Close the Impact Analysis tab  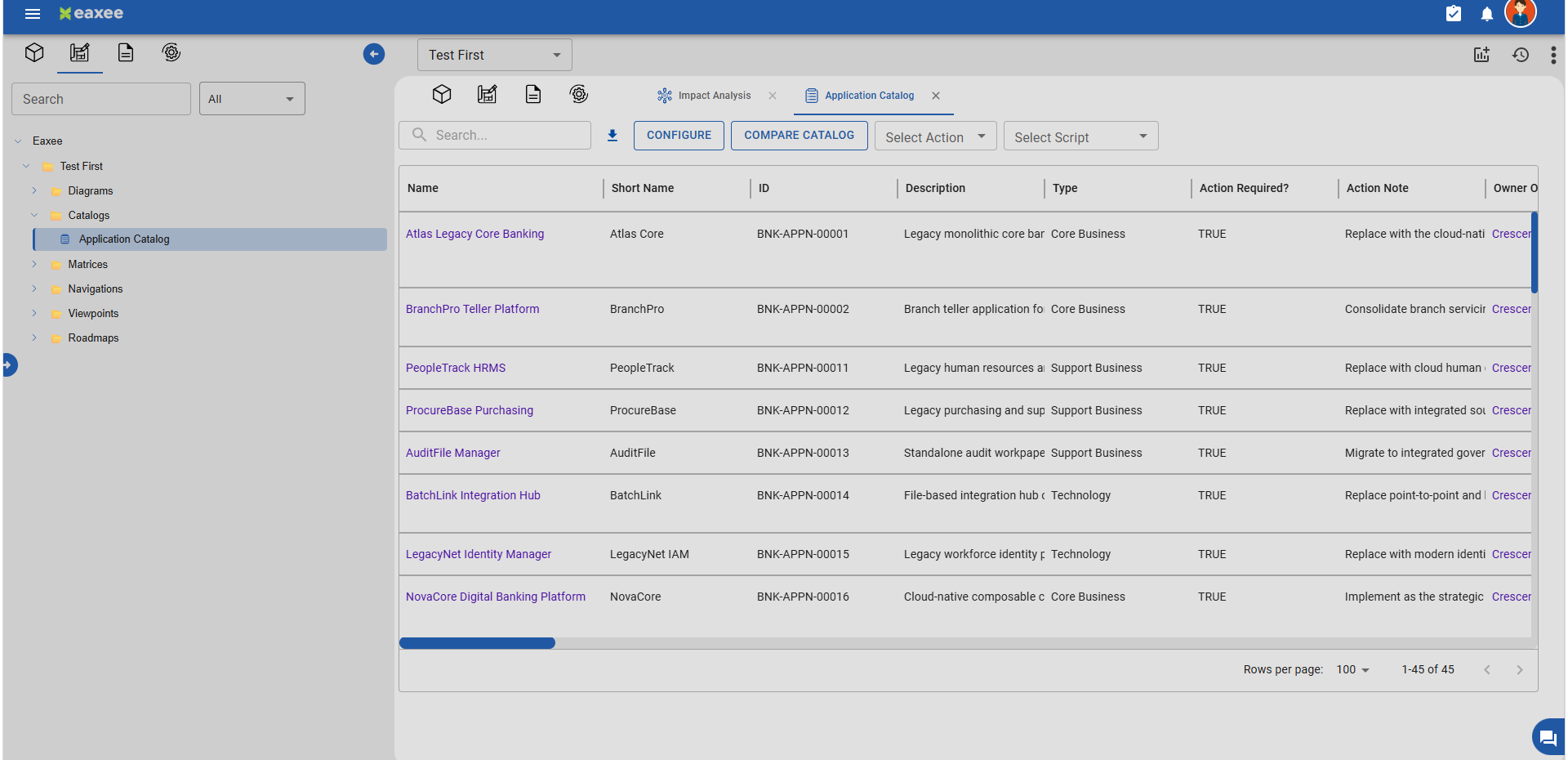coord(773,96)
